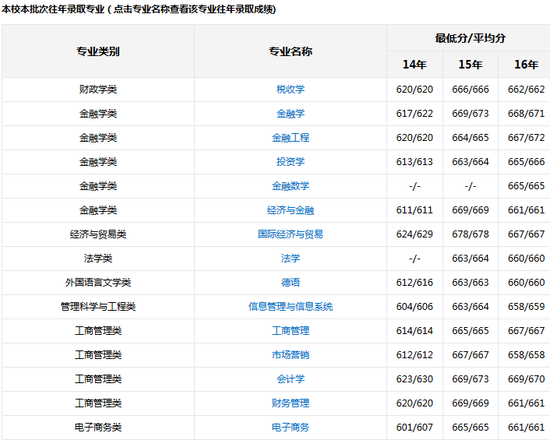This screenshot has width=550, height=440.
Task: Open the 信息管理与信息系统 major link
Action: click(290, 307)
